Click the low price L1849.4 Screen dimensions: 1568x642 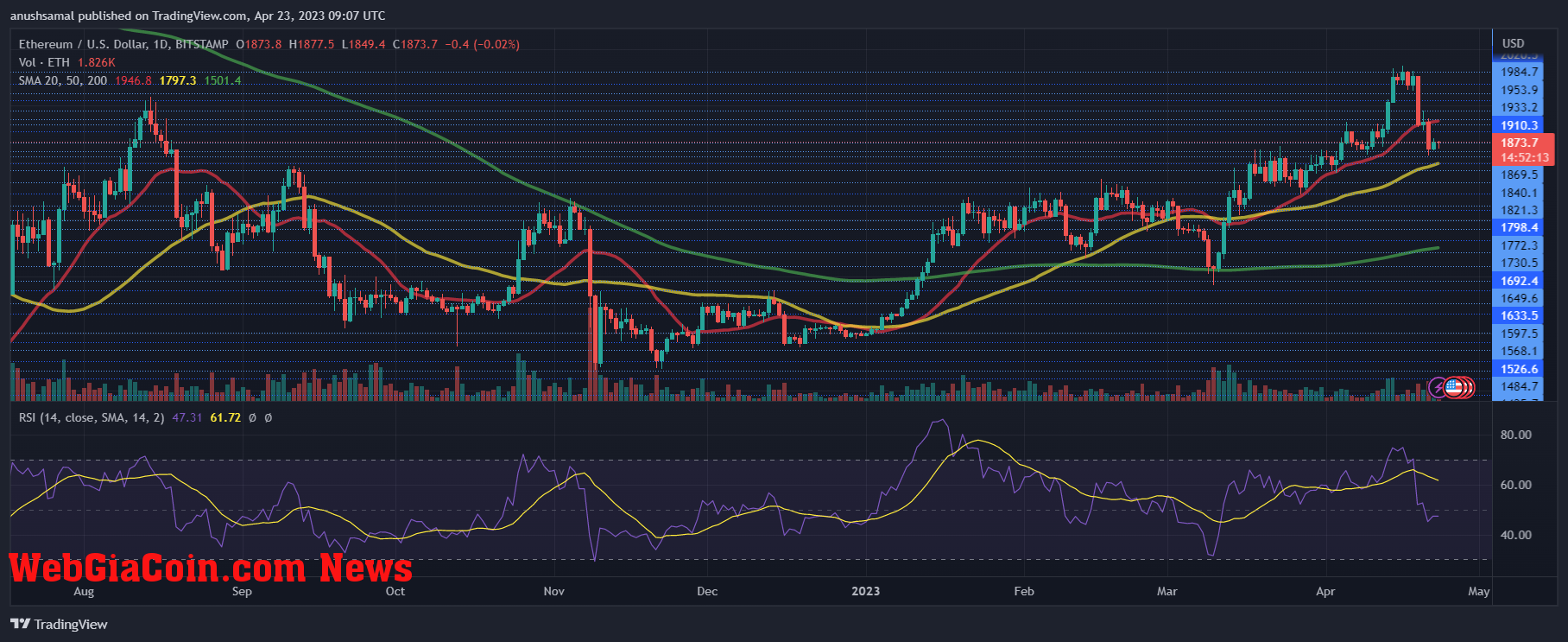point(364,44)
